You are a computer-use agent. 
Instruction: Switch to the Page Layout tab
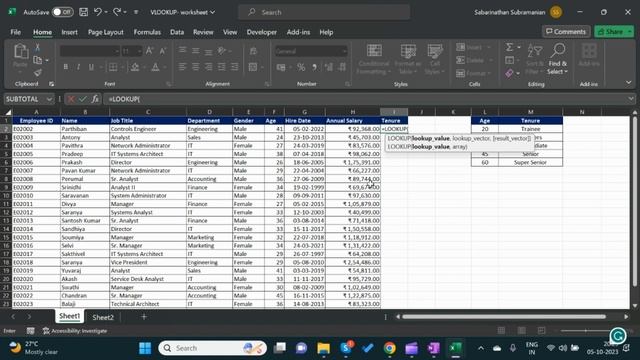[105, 32]
